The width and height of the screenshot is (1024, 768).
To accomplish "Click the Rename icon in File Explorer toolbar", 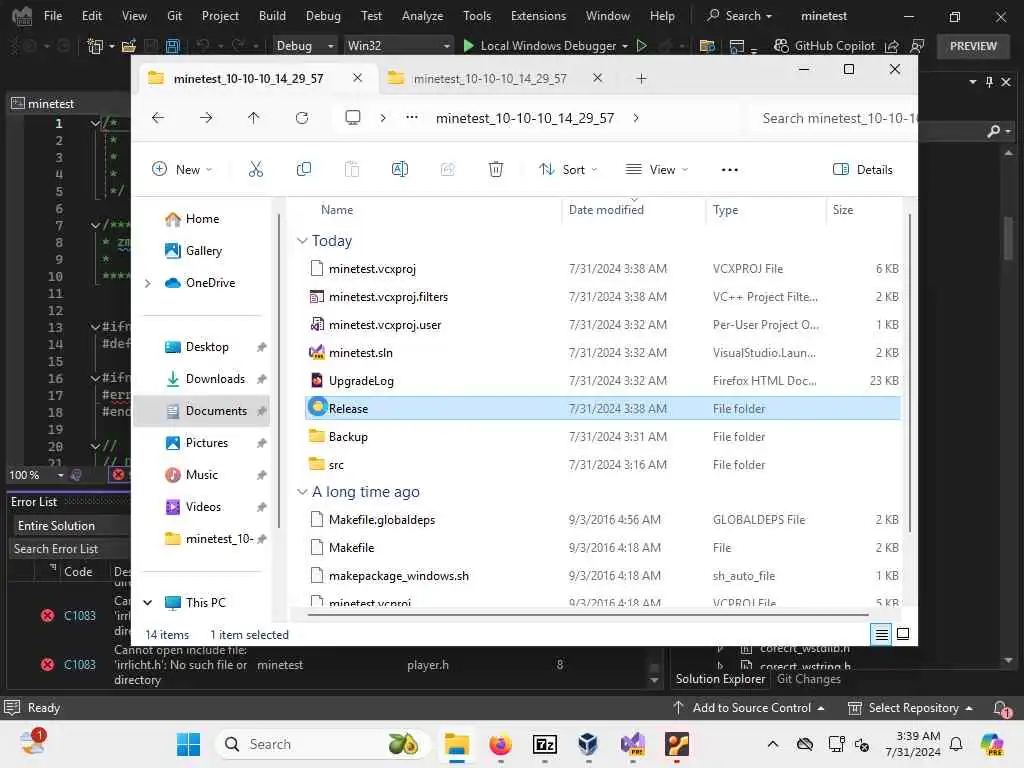I will tap(400, 170).
